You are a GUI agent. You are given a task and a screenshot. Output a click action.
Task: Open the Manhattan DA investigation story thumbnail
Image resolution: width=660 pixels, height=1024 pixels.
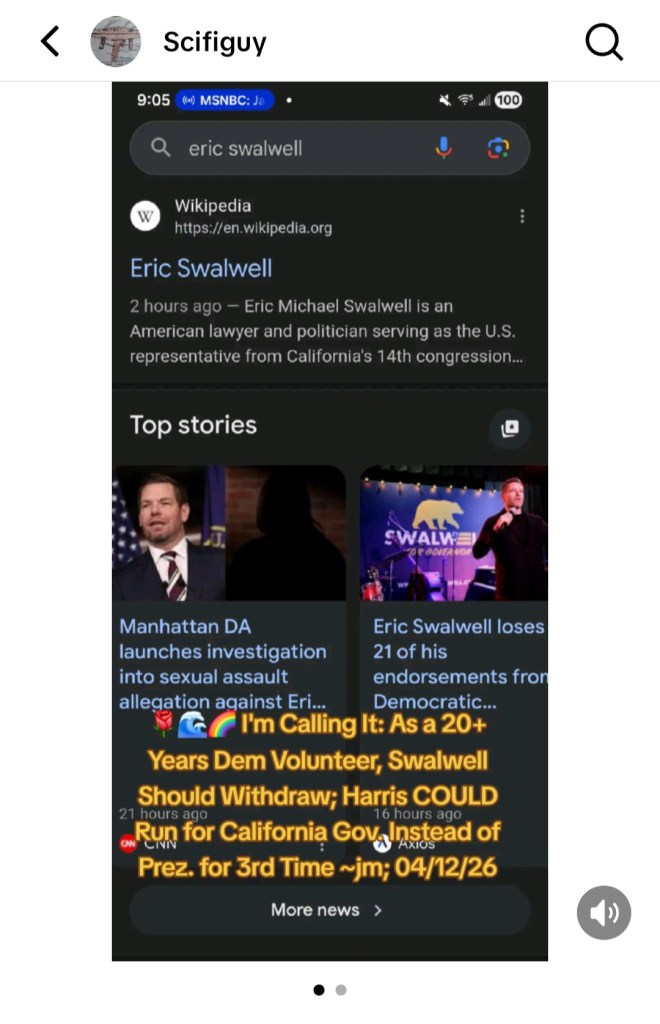point(229,533)
